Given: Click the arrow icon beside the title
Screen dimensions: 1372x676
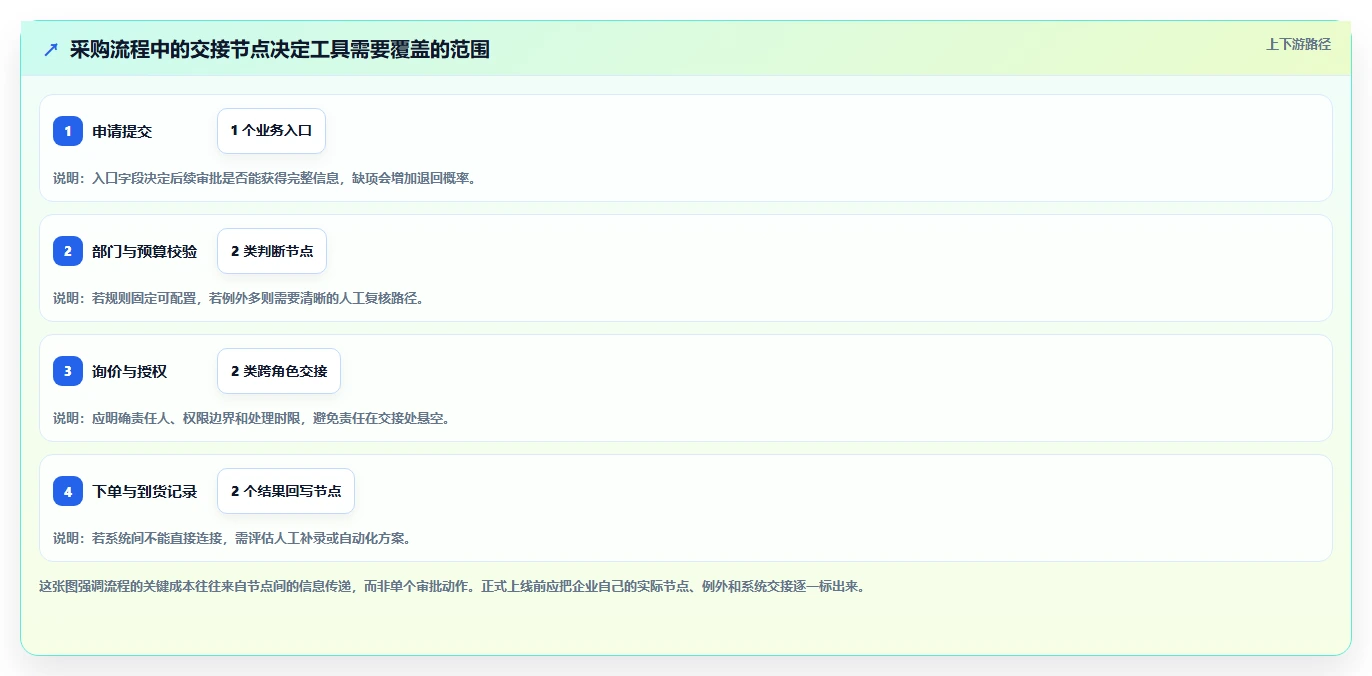Looking at the screenshot, I should [x=51, y=50].
